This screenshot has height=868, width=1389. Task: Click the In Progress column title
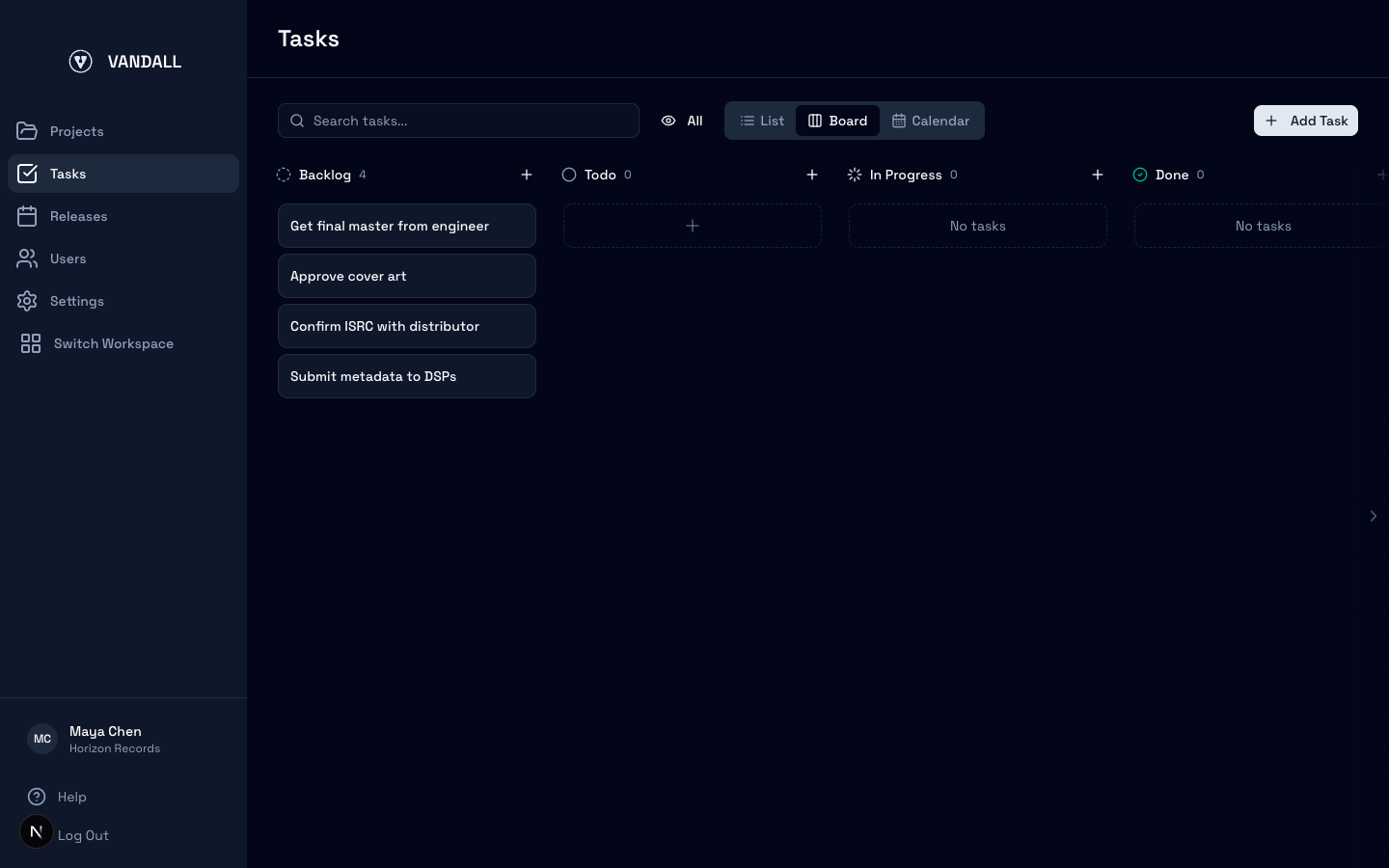coord(906,175)
